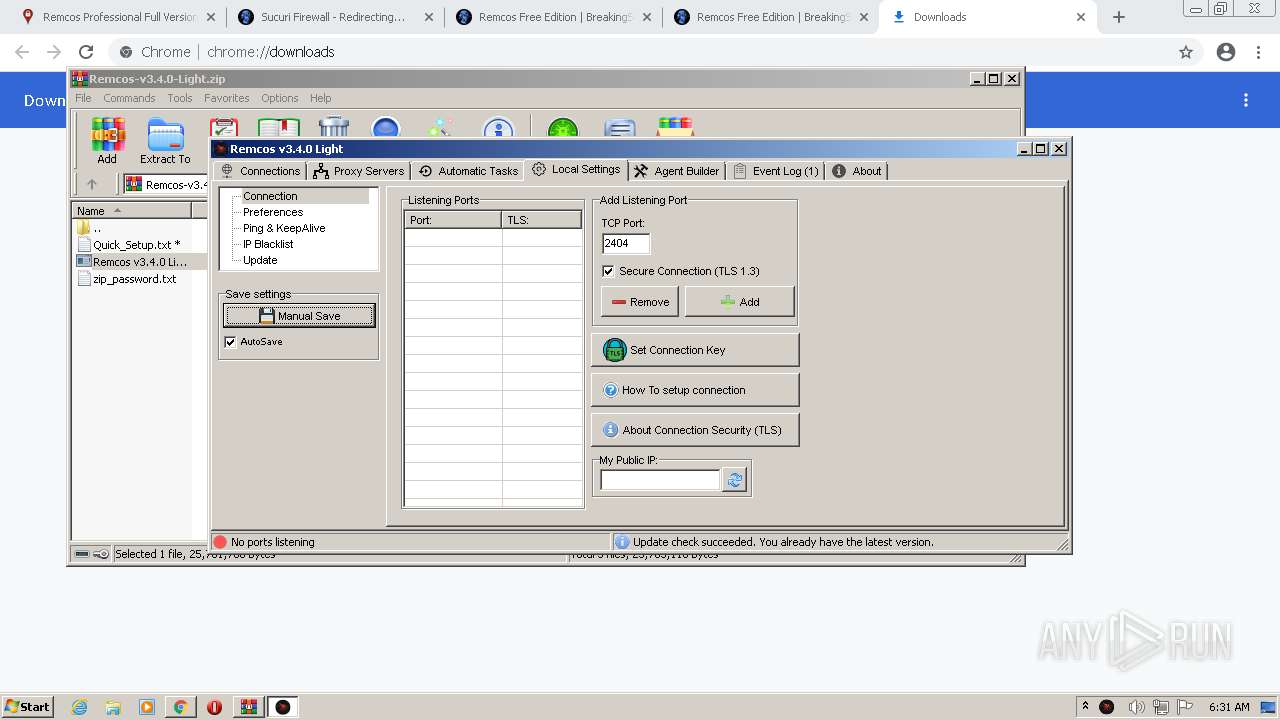Screen dimensions: 1280x720
Task: Click the volume icon in system tray
Action: tap(1137, 707)
